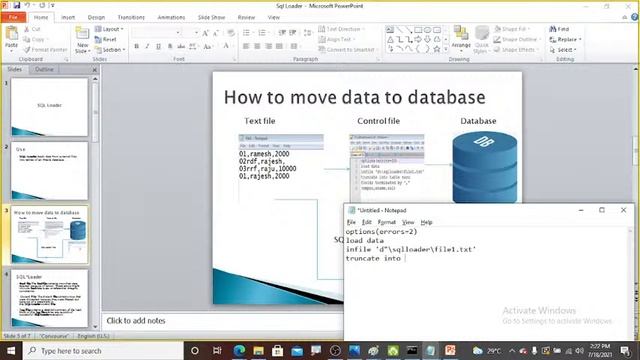Open Notepad Help menu
640x360 pixels.
426,222
